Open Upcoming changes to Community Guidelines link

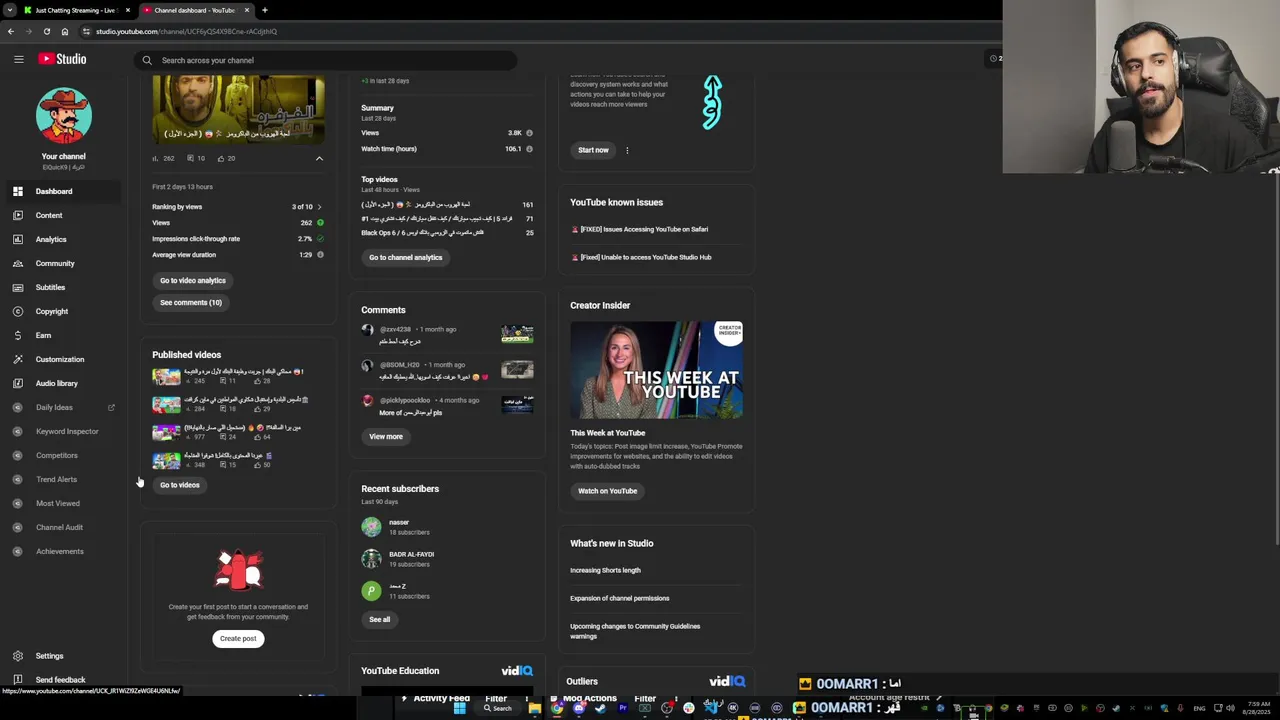635,631
